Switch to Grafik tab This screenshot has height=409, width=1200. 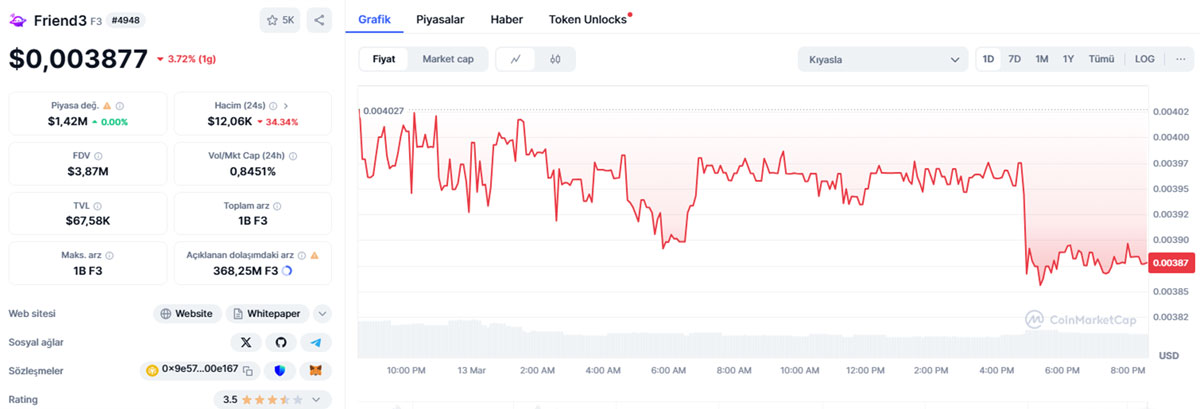pos(374,19)
